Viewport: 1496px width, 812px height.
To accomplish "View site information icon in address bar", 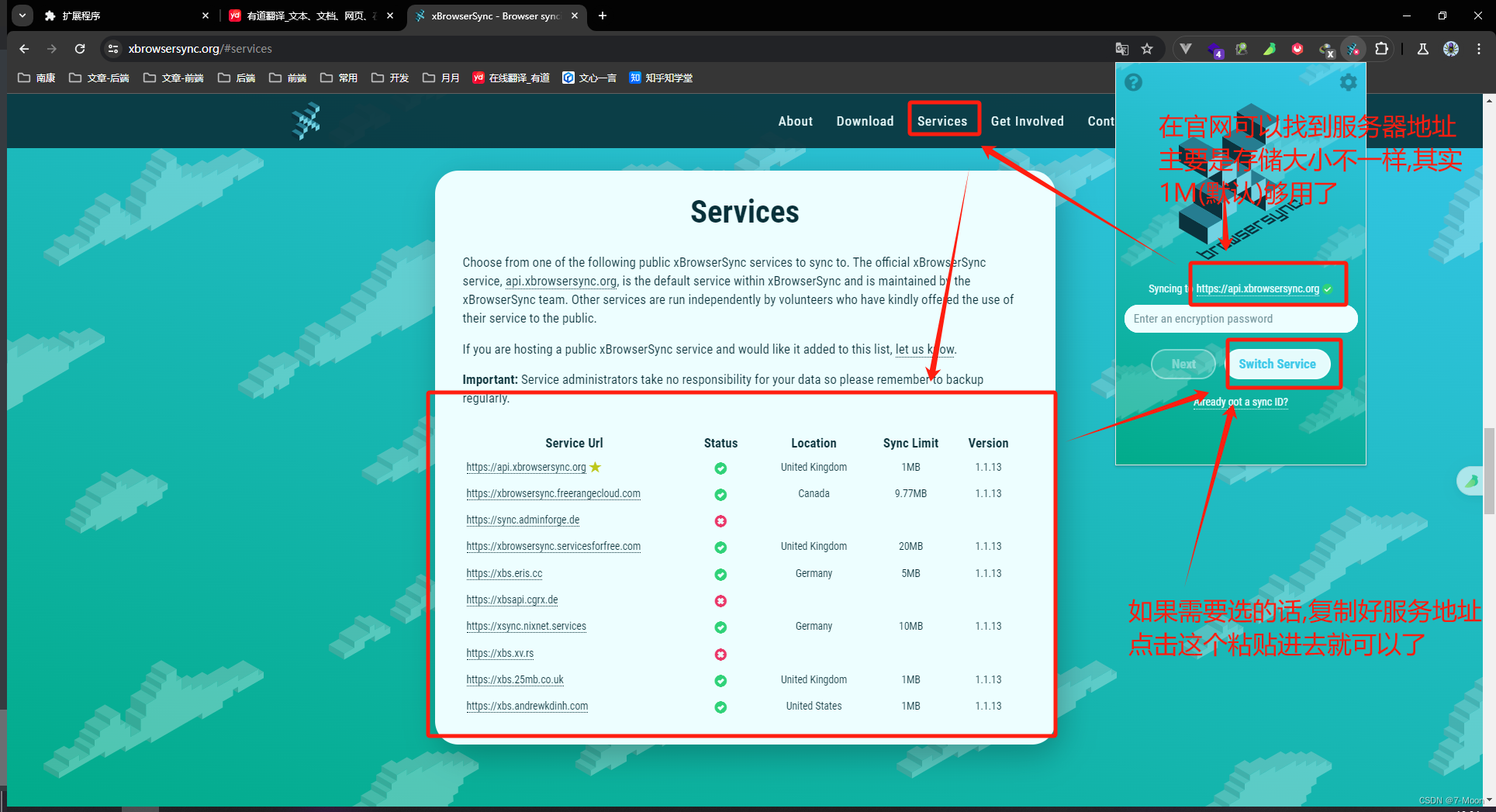I will (x=113, y=49).
